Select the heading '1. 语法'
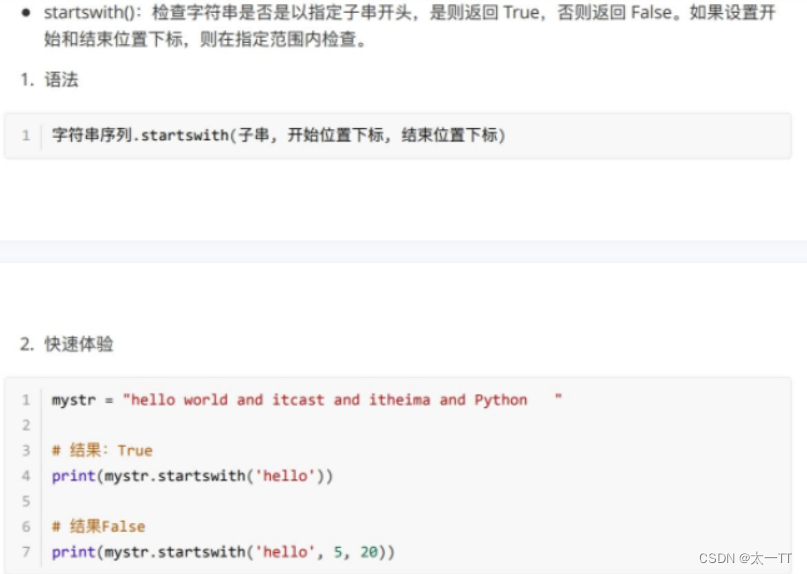This screenshot has width=807, height=574. (x=49, y=80)
